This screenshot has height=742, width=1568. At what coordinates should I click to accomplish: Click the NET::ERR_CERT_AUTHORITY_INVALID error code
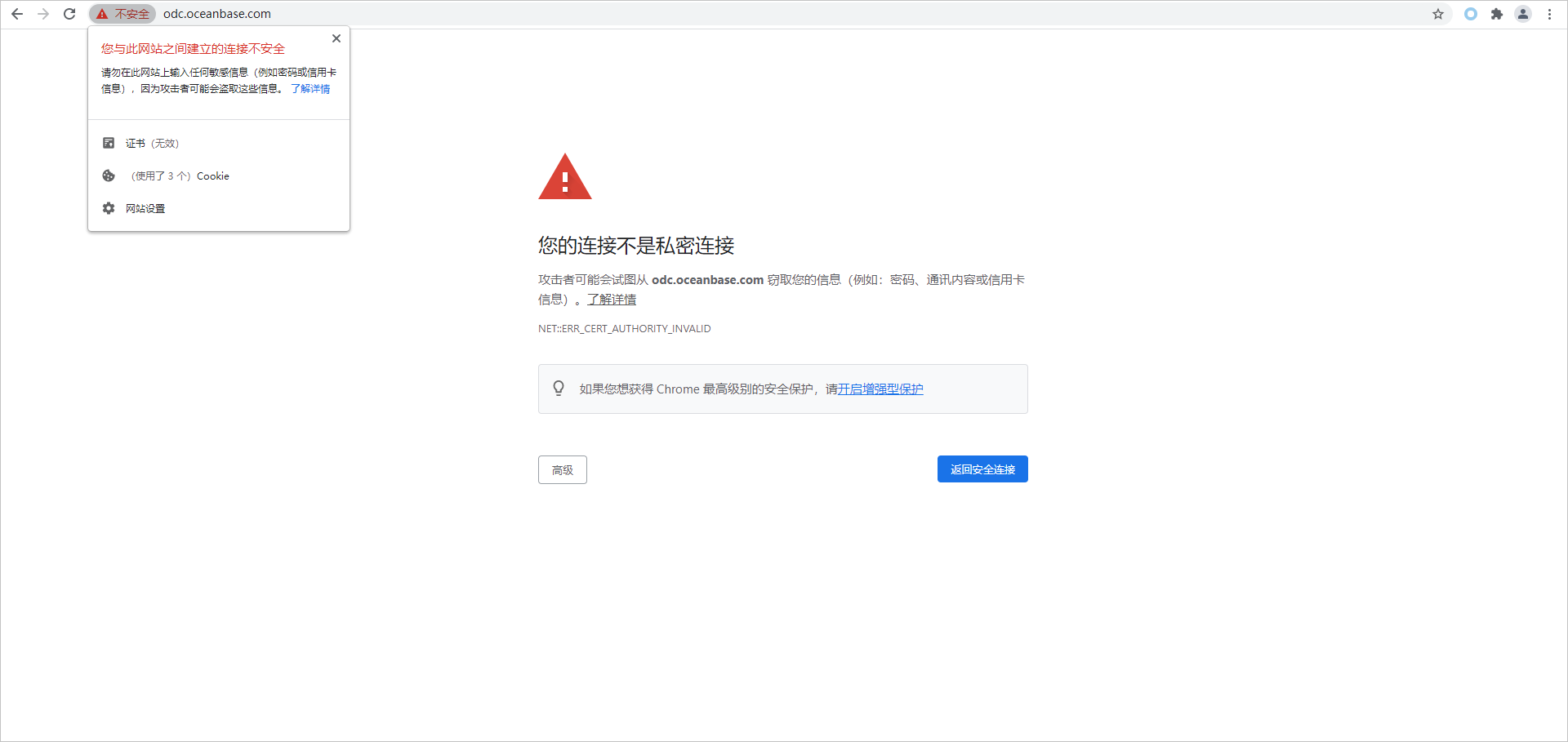(x=625, y=329)
